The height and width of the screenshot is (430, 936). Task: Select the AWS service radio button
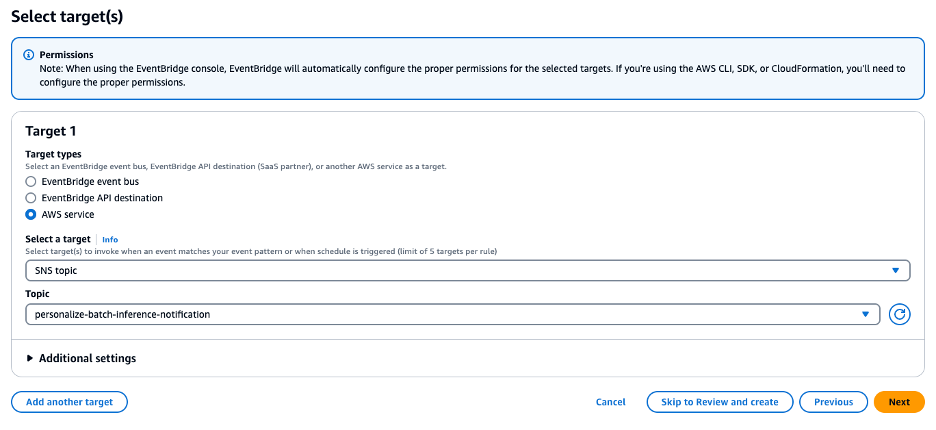point(31,214)
